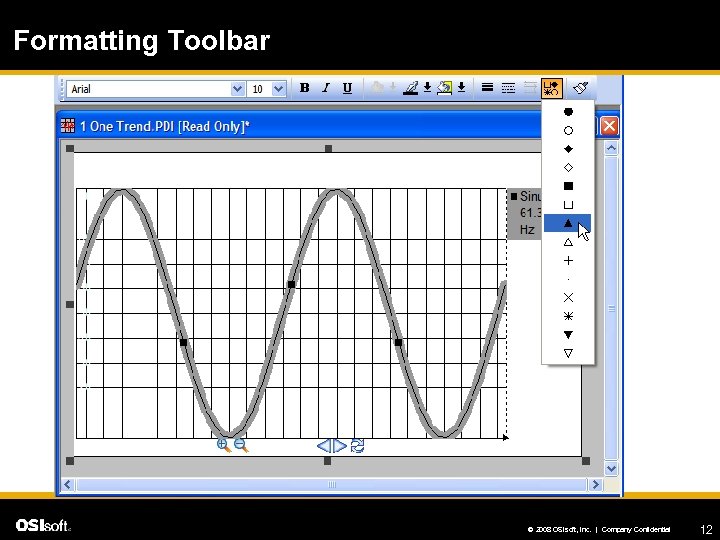720x540 pixels.
Task: Click the trend markers toolbar button
Action: pos(551,88)
